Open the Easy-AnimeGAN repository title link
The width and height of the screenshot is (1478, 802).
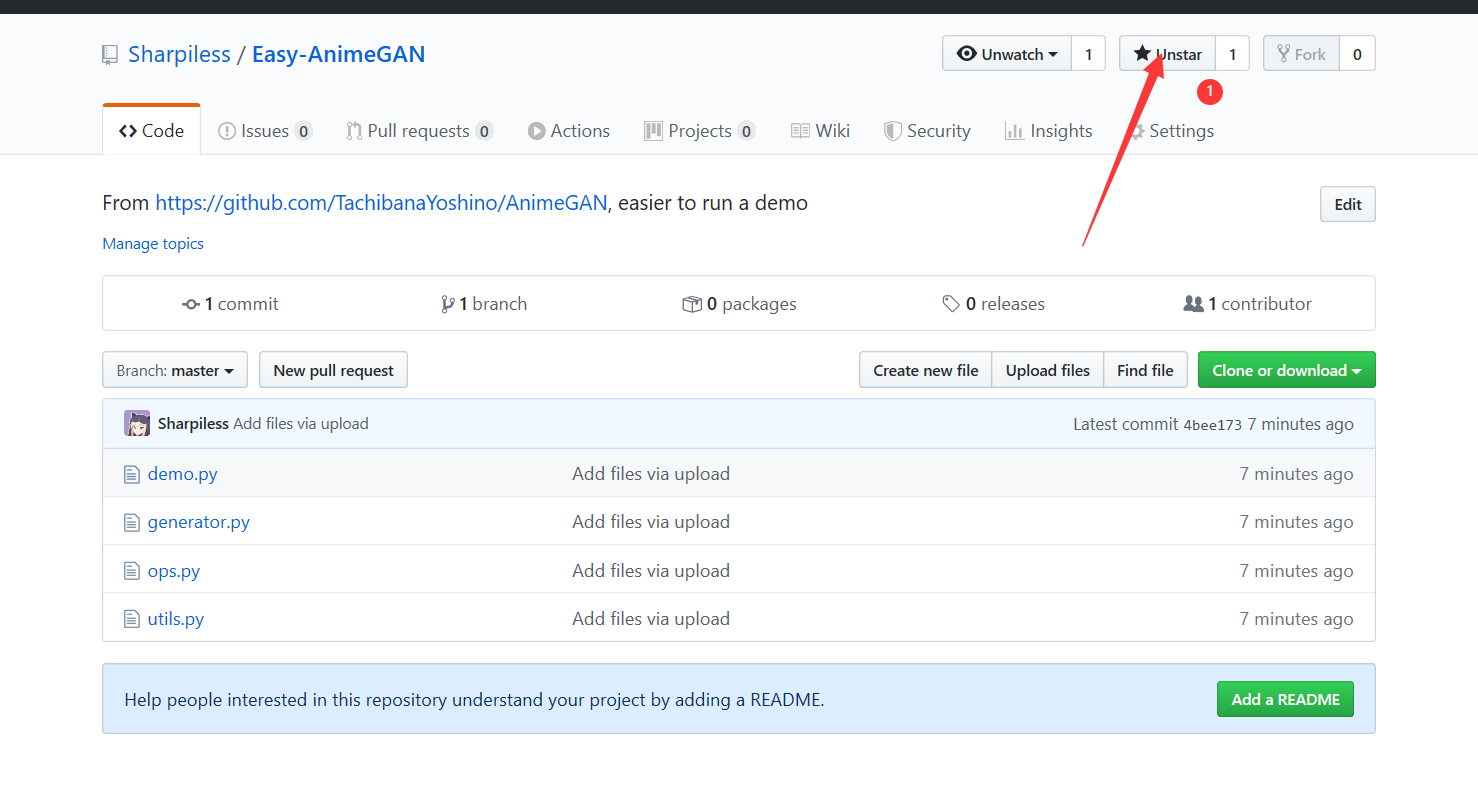pos(338,54)
